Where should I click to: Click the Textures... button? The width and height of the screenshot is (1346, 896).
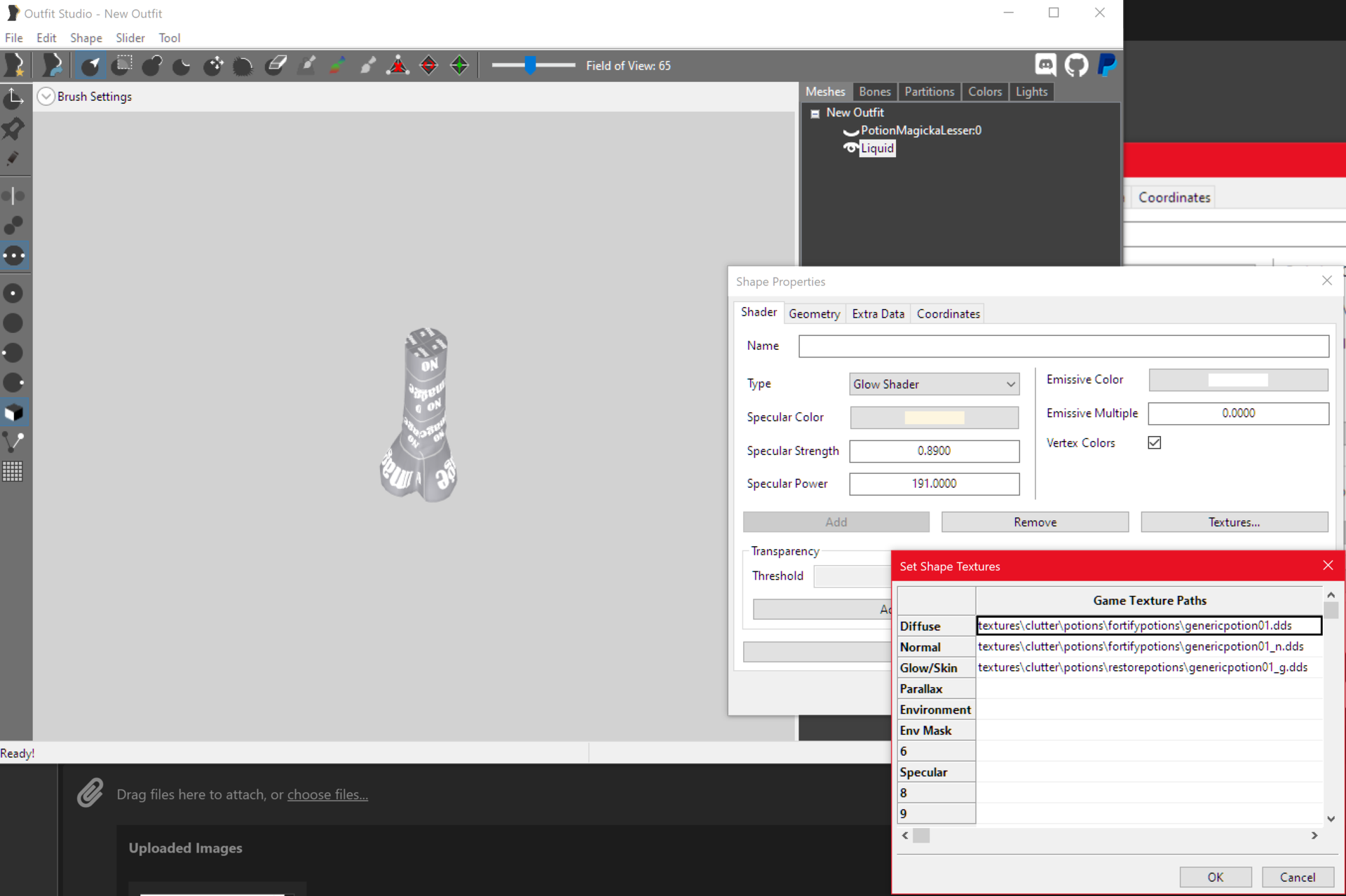click(1234, 522)
